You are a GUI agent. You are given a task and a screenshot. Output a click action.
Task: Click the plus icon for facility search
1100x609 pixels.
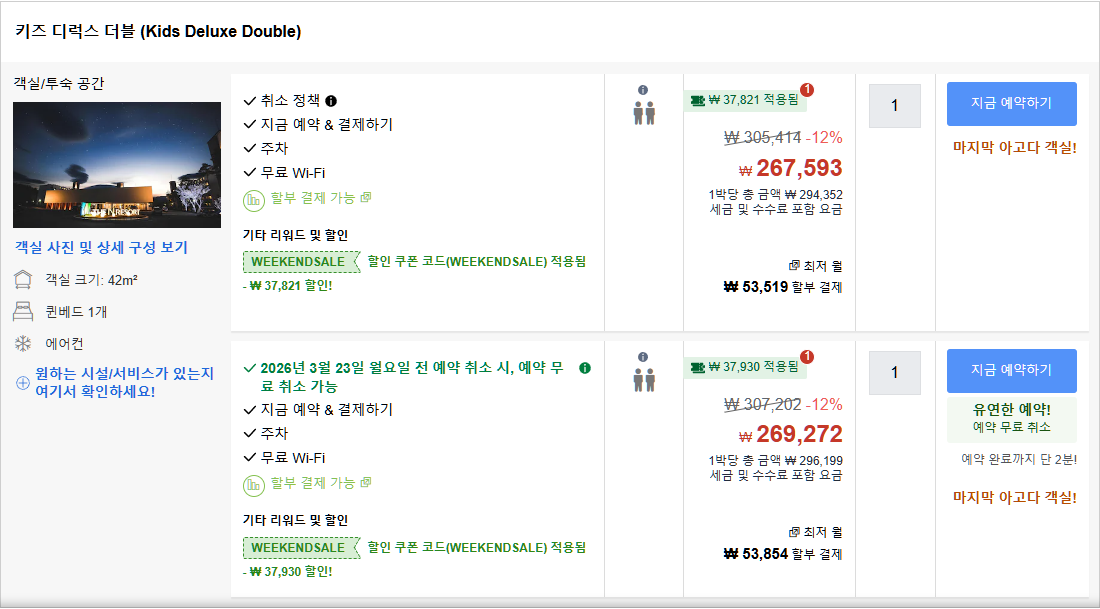[x=22, y=382]
